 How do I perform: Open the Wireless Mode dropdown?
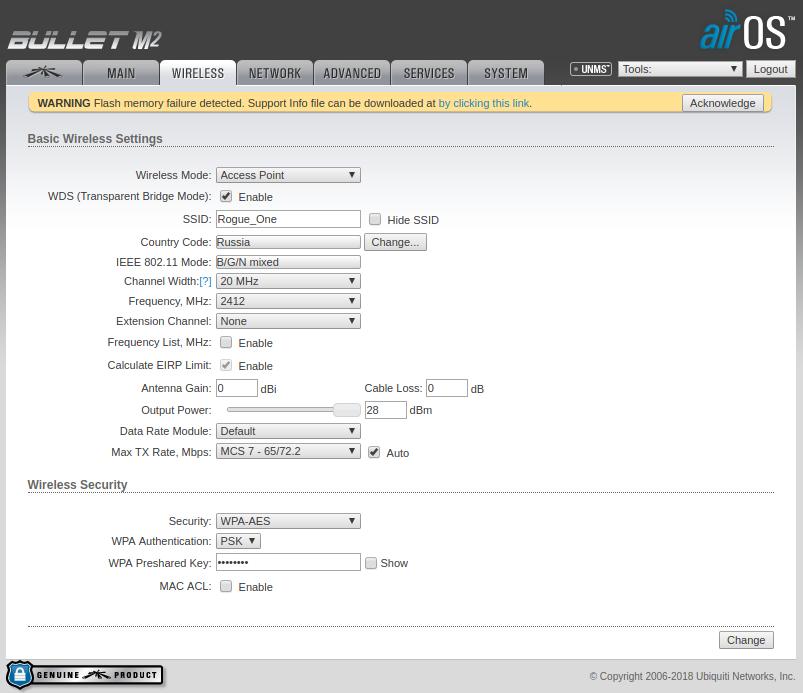[x=288, y=175]
